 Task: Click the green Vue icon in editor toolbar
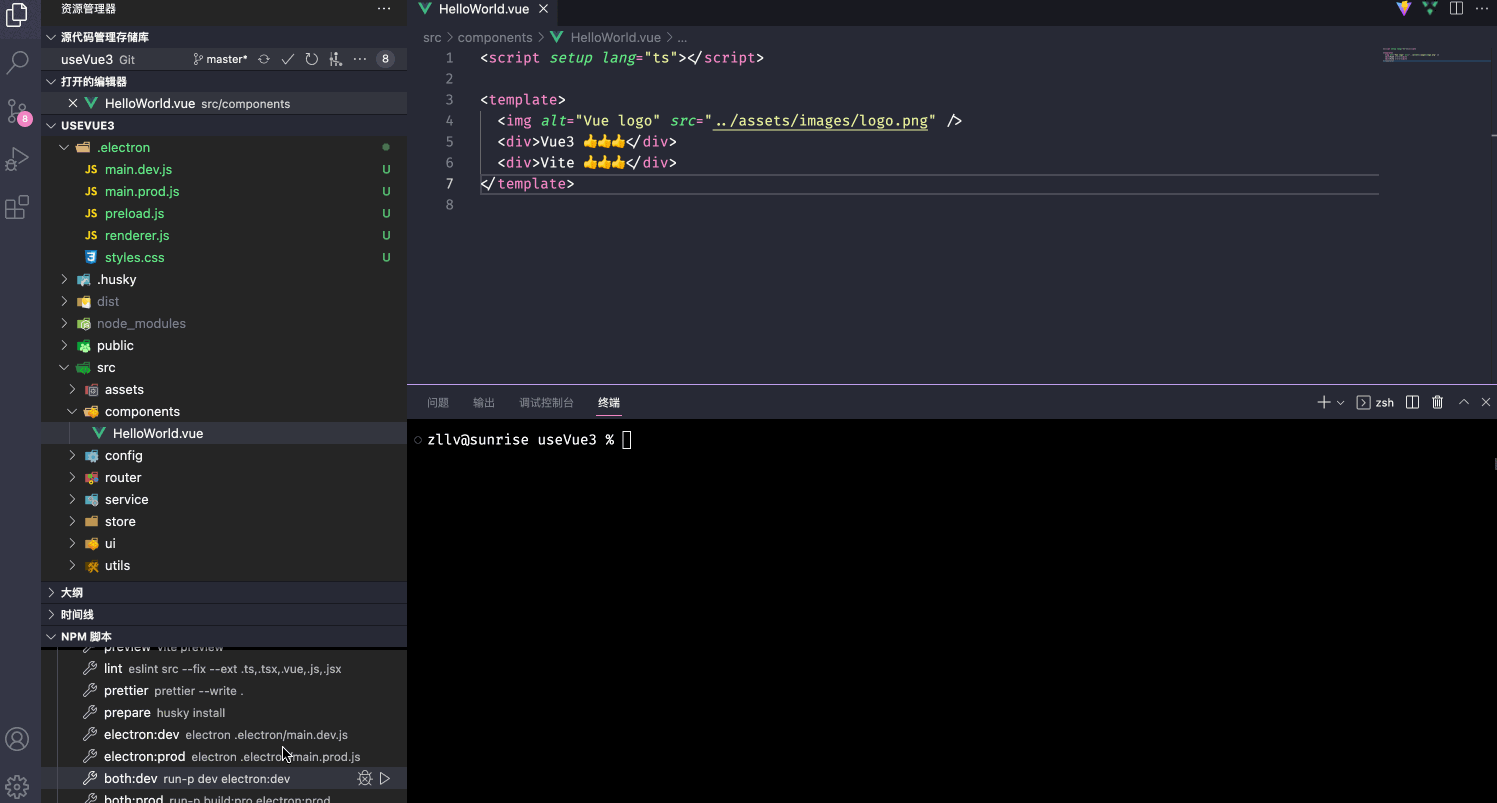(x=1430, y=8)
